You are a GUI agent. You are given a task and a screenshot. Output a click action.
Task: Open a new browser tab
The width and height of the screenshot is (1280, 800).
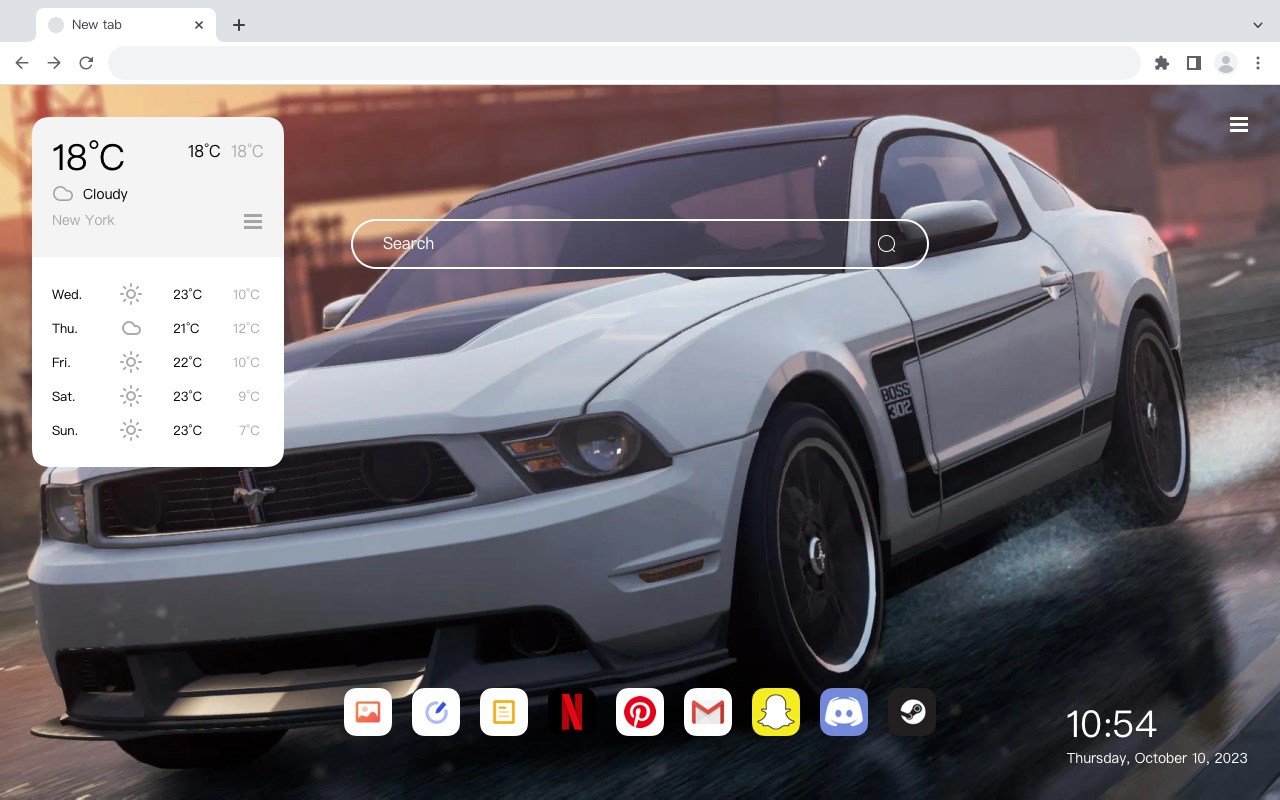click(x=238, y=25)
